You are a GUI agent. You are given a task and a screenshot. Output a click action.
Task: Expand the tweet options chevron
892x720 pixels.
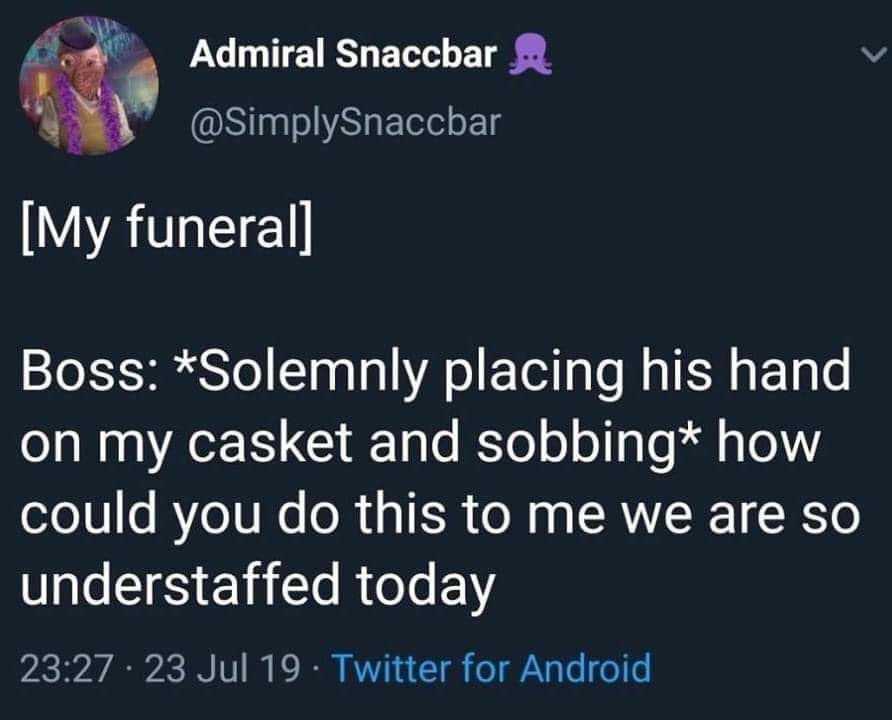[872, 55]
